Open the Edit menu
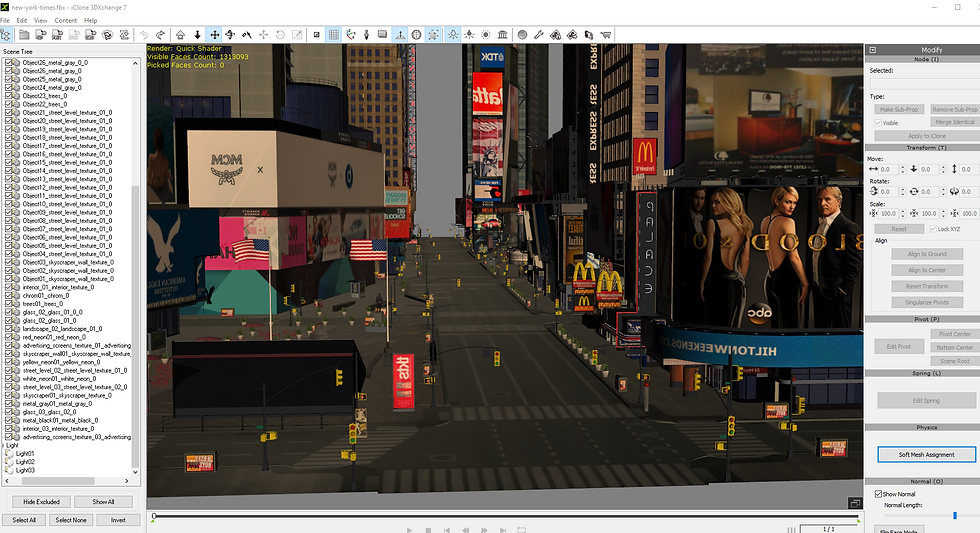 coord(22,21)
